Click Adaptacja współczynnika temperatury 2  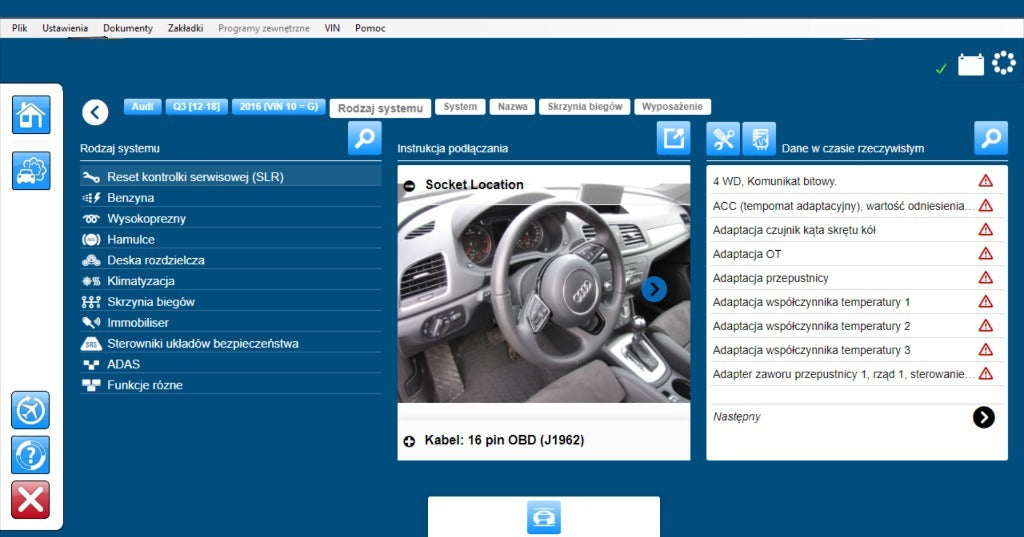point(856,326)
